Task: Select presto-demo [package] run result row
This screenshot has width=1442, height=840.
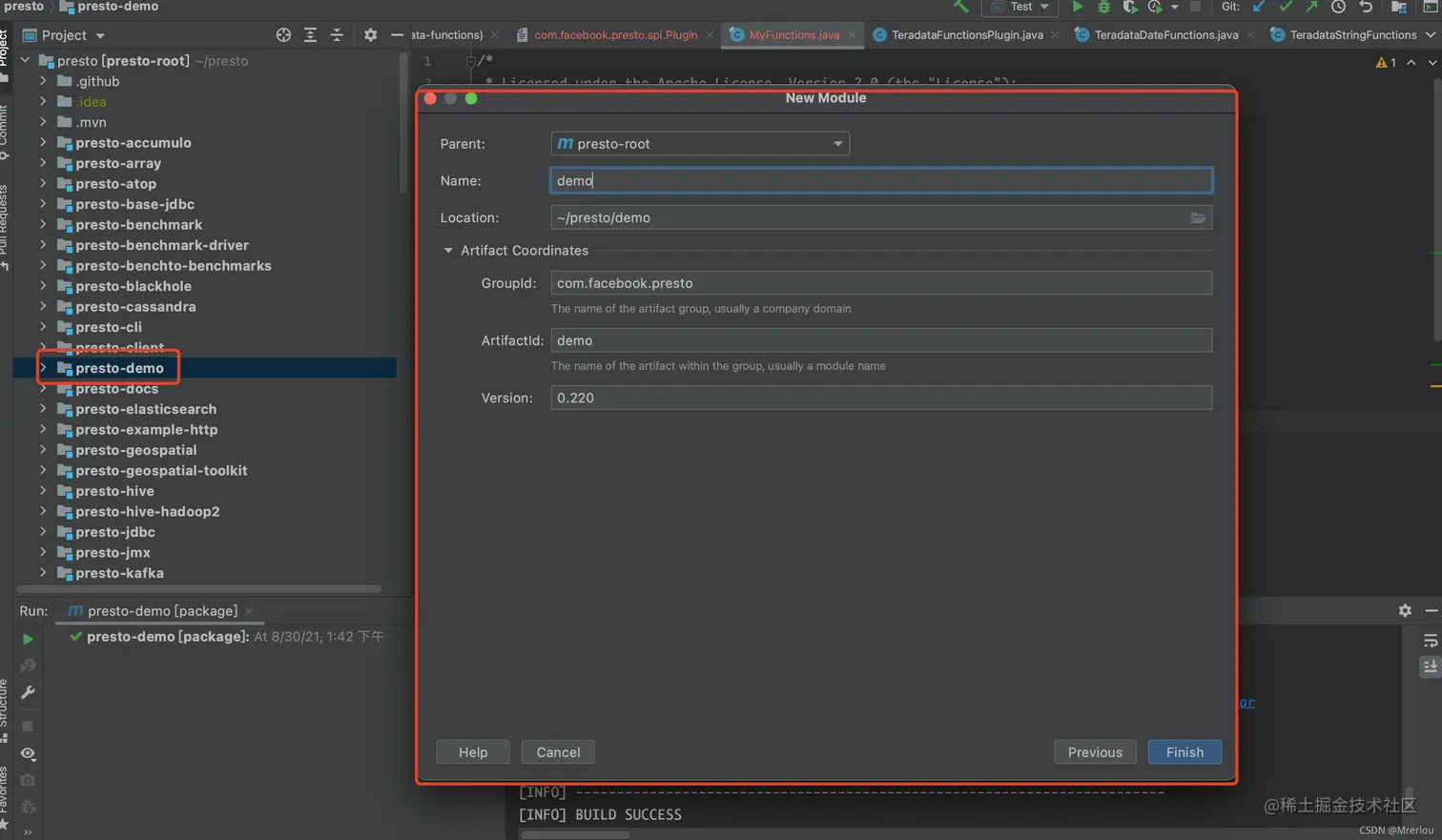Action: tap(226, 636)
